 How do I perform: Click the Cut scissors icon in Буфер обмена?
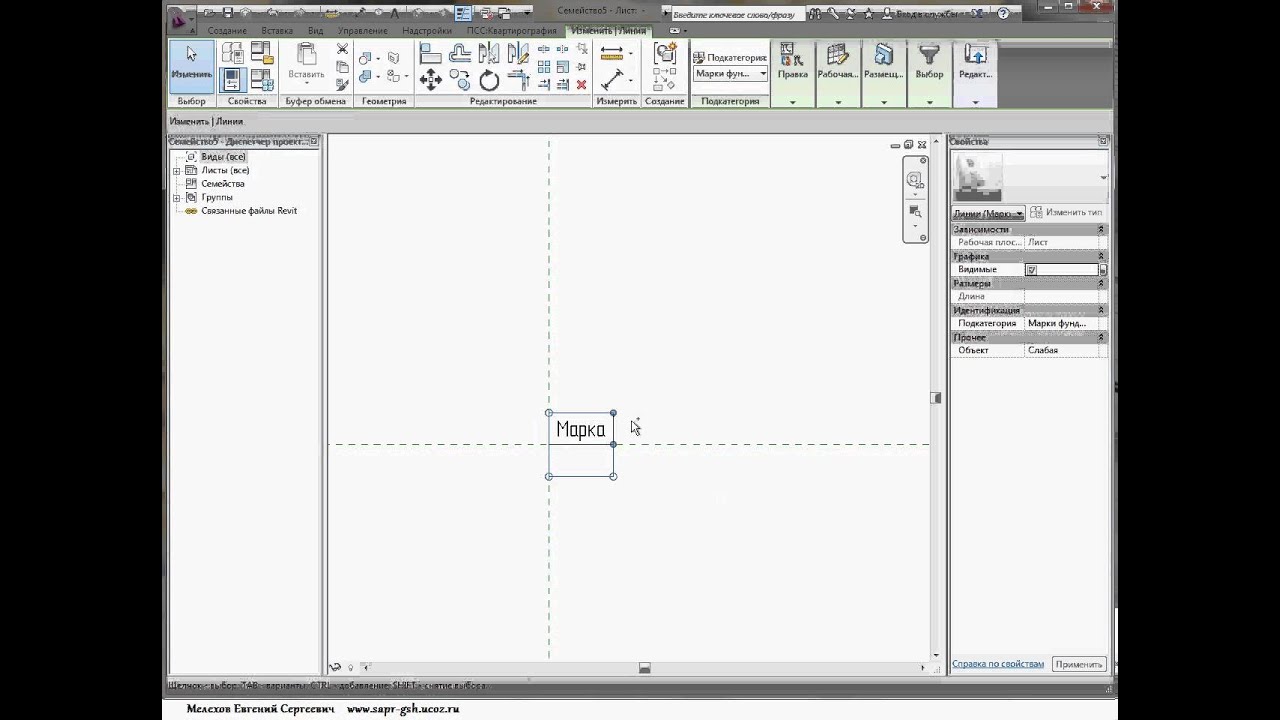pyautogui.click(x=342, y=49)
